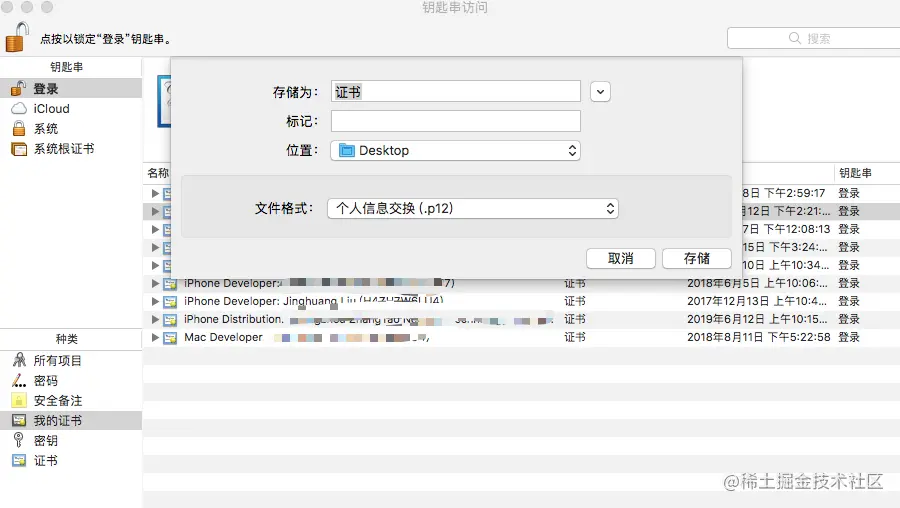Click iPhone Distribution certificate icon

(x=170, y=319)
